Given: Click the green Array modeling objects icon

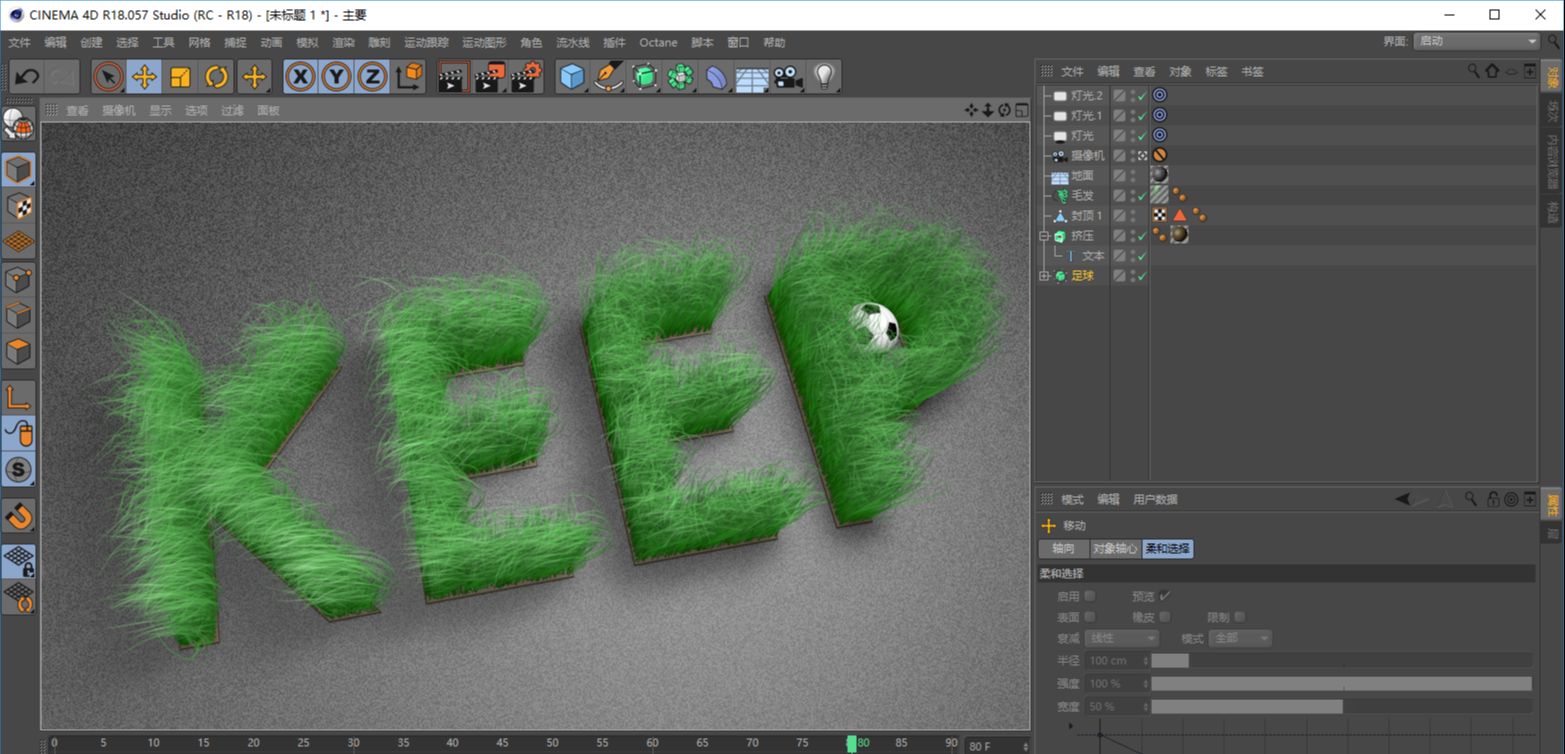Looking at the screenshot, I should (x=681, y=77).
